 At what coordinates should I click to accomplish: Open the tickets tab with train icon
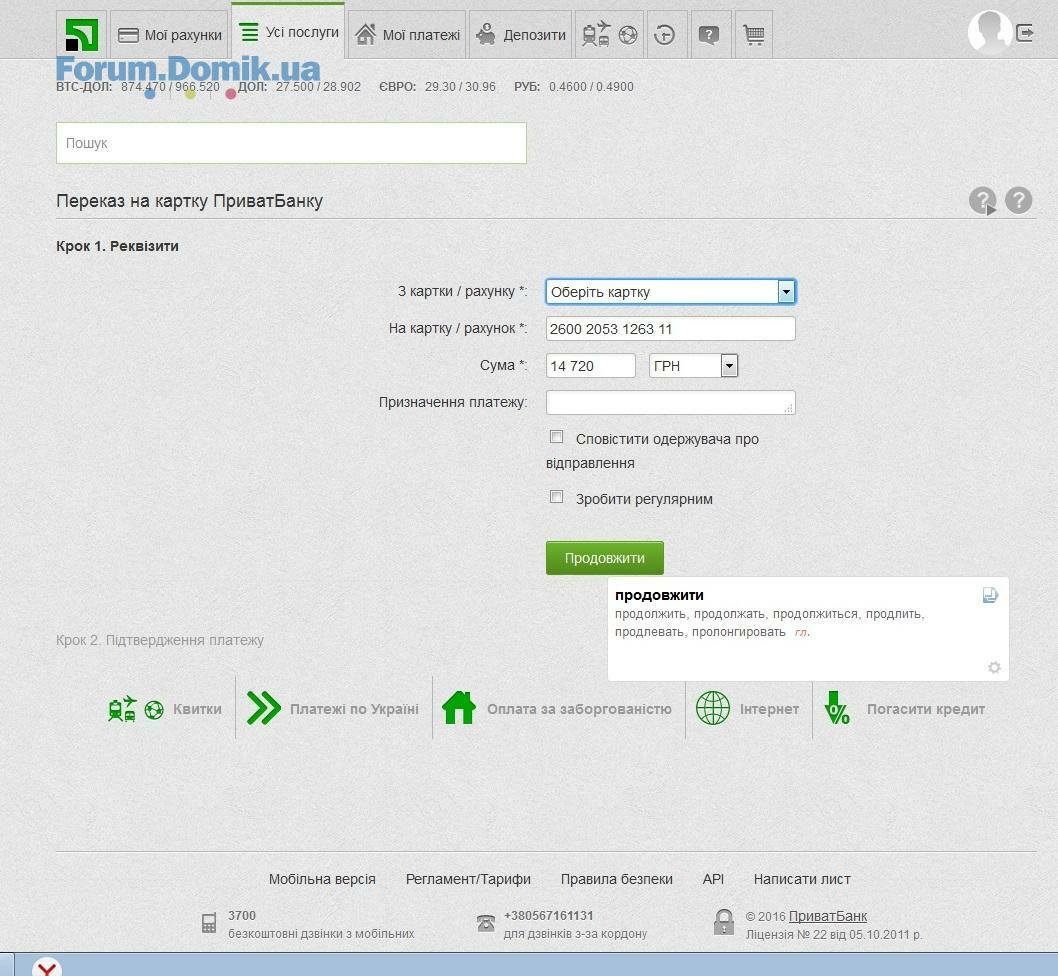(x=609, y=35)
